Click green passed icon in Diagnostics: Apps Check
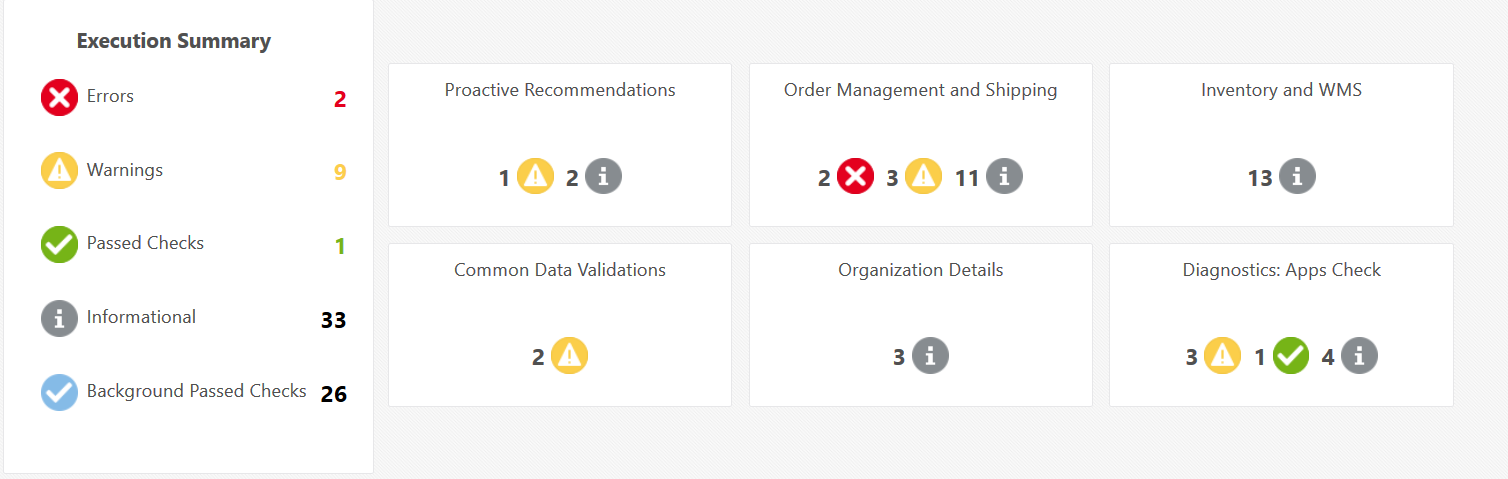This screenshot has height=479, width=1508. tap(1291, 355)
